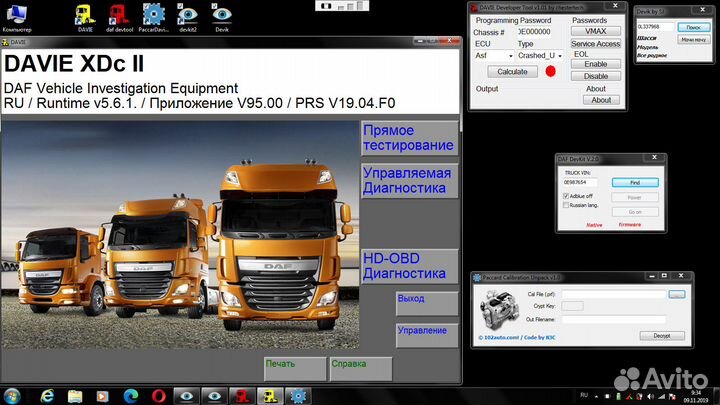Select Прямое тестирование in DAVIE
This screenshot has width=720, height=405.
pos(409,138)
